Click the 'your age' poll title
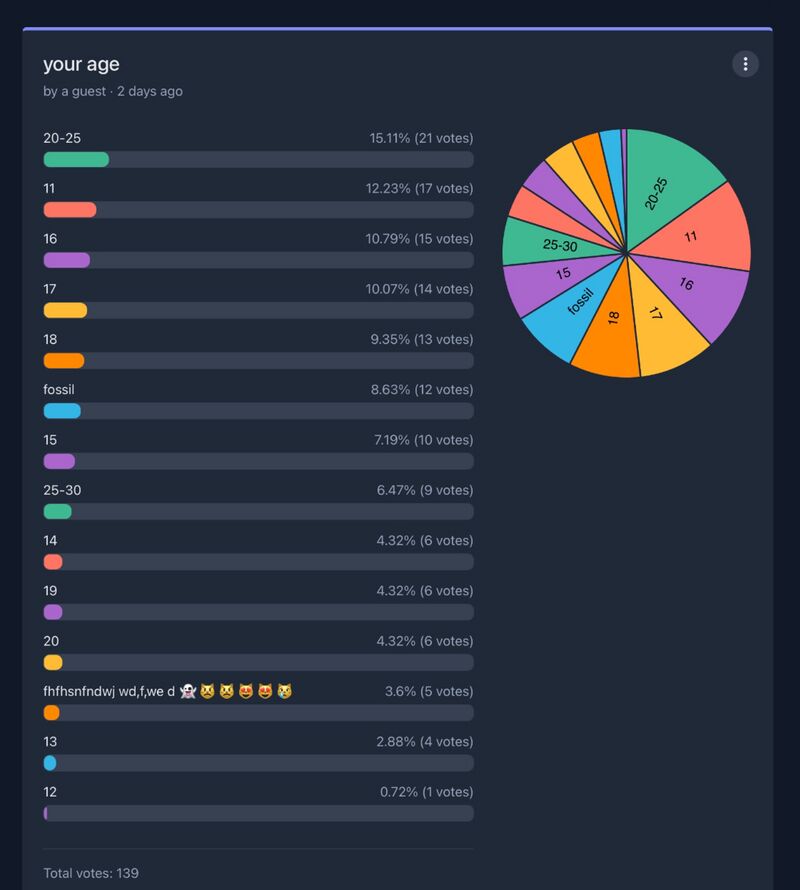 [81, 64]
